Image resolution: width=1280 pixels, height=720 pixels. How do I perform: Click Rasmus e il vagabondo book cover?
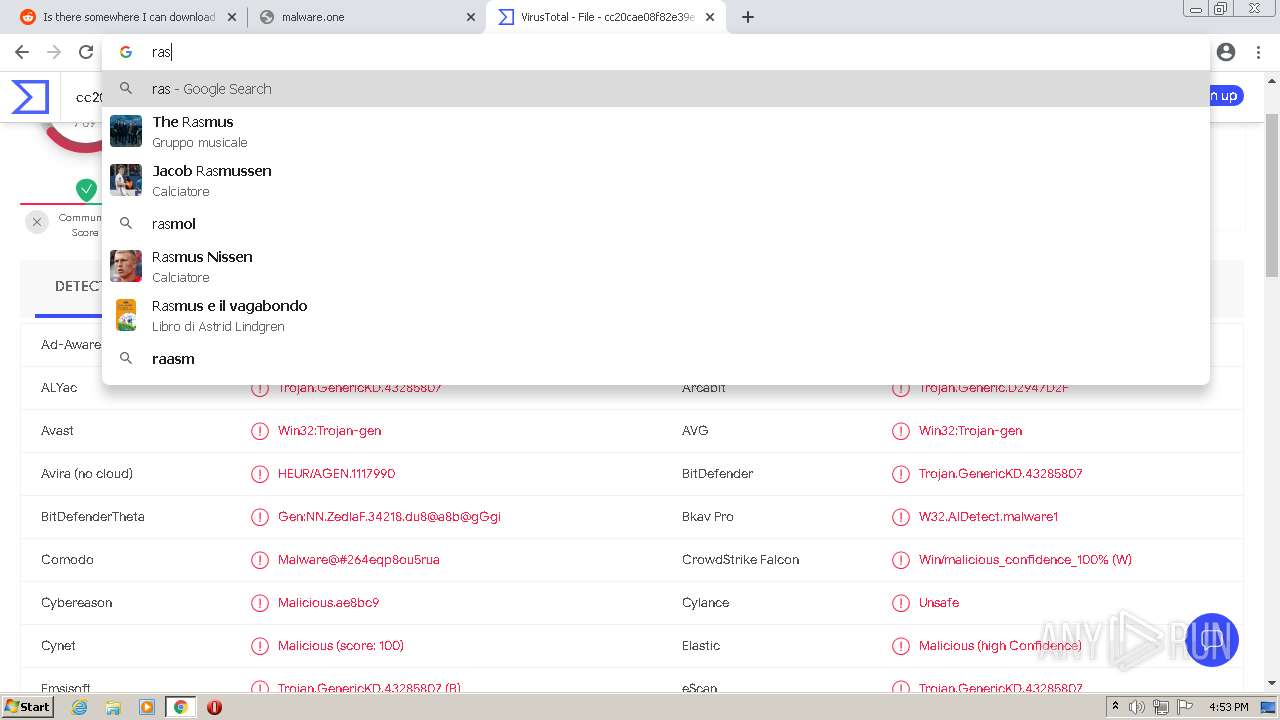(x=126, y=315)
